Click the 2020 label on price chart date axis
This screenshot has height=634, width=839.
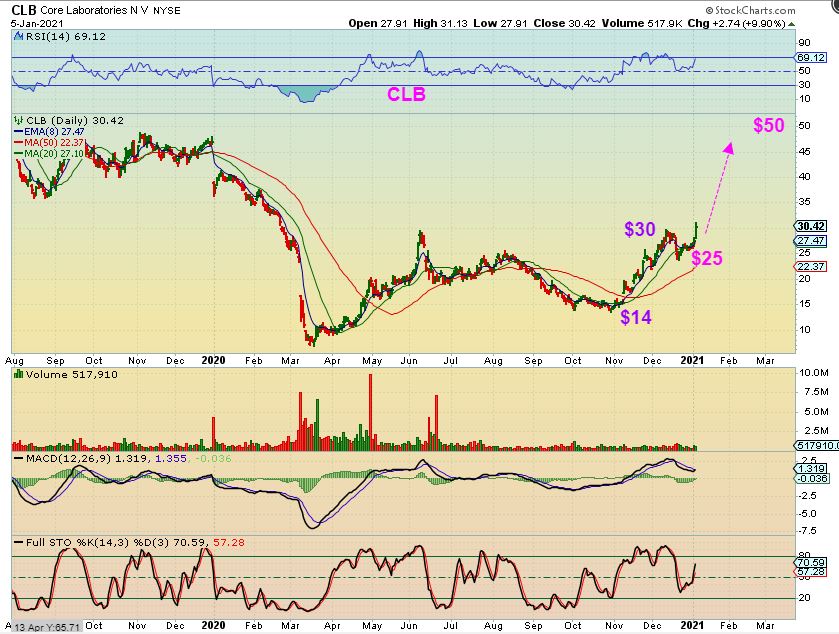[x=213, y=361]
